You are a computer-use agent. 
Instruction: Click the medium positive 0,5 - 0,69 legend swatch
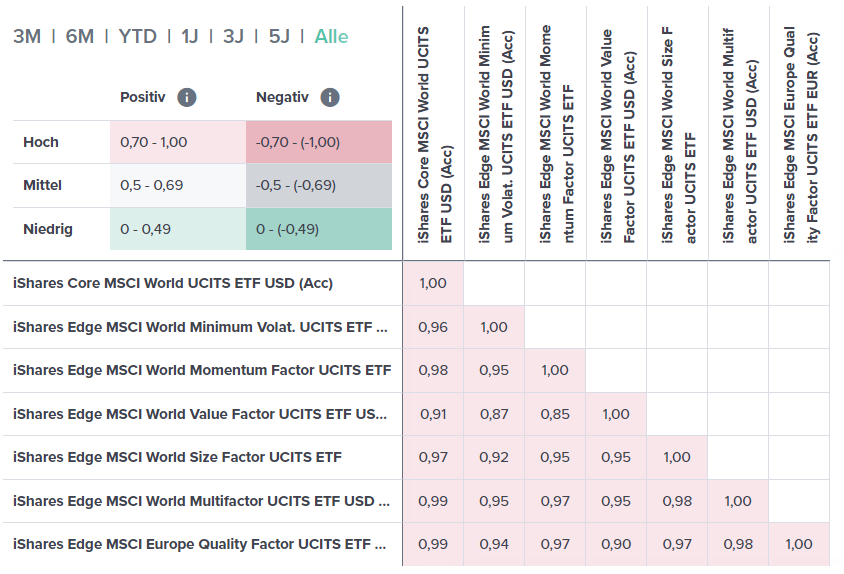coord(178,185)
